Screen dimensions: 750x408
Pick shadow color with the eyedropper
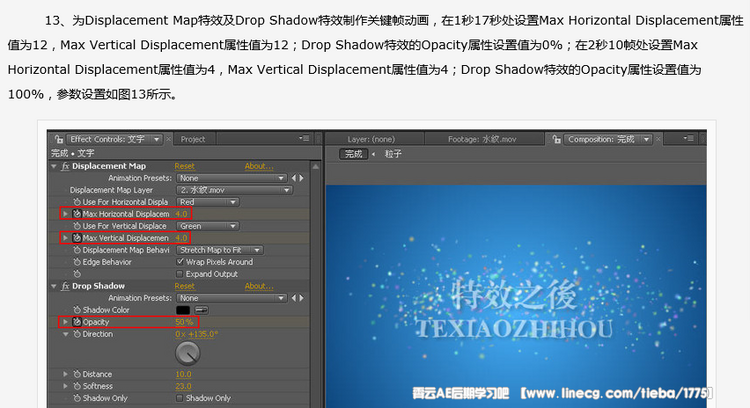pos(201,310)
